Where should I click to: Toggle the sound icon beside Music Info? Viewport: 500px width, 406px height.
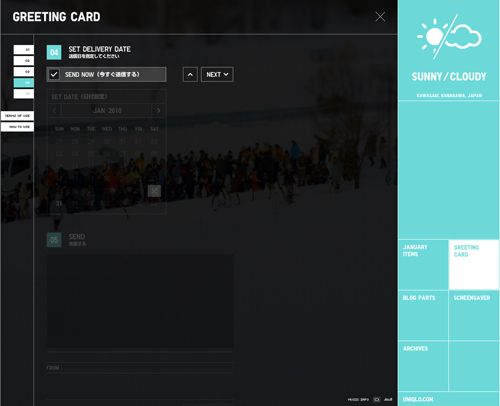pyautogui.click(x=377, y=399)
